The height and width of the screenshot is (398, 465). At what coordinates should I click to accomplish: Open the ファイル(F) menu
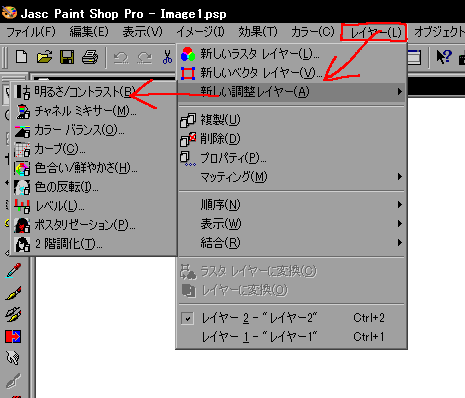coord(31,32)
